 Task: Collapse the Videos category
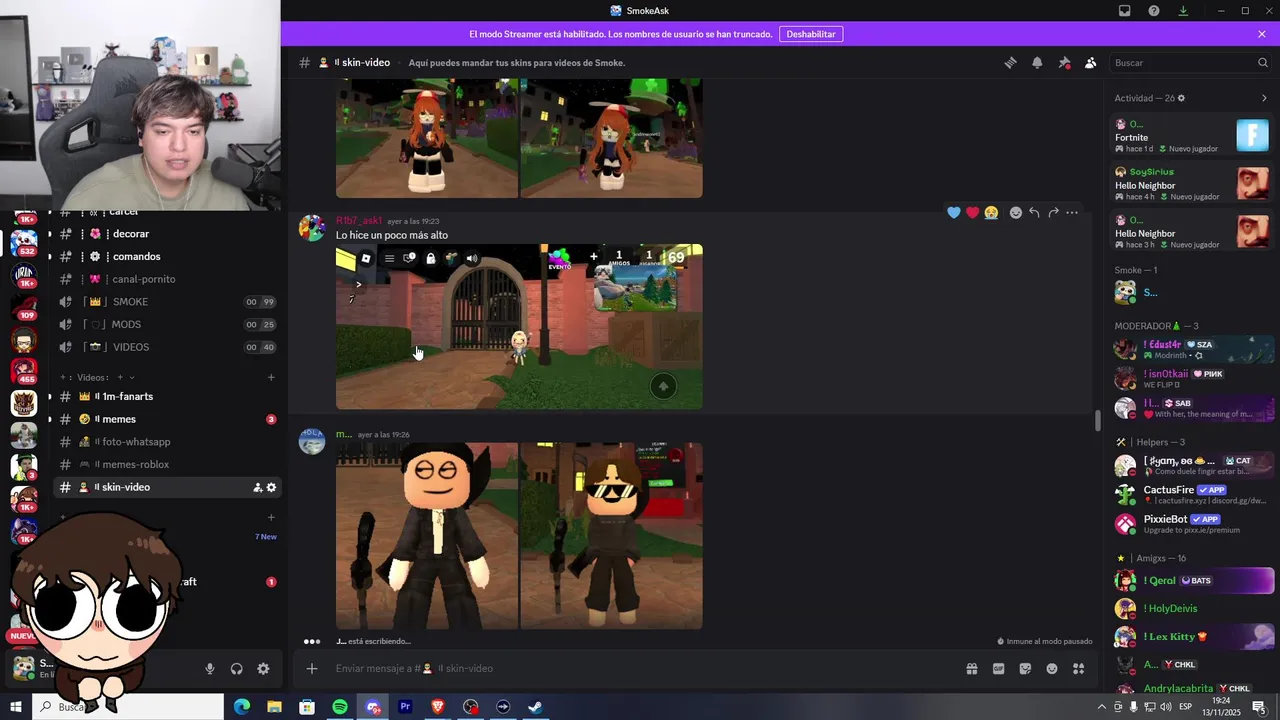click(92, 377)
